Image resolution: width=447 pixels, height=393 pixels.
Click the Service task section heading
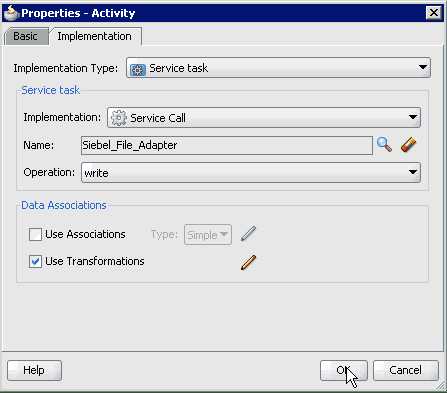tap(51, 90)
